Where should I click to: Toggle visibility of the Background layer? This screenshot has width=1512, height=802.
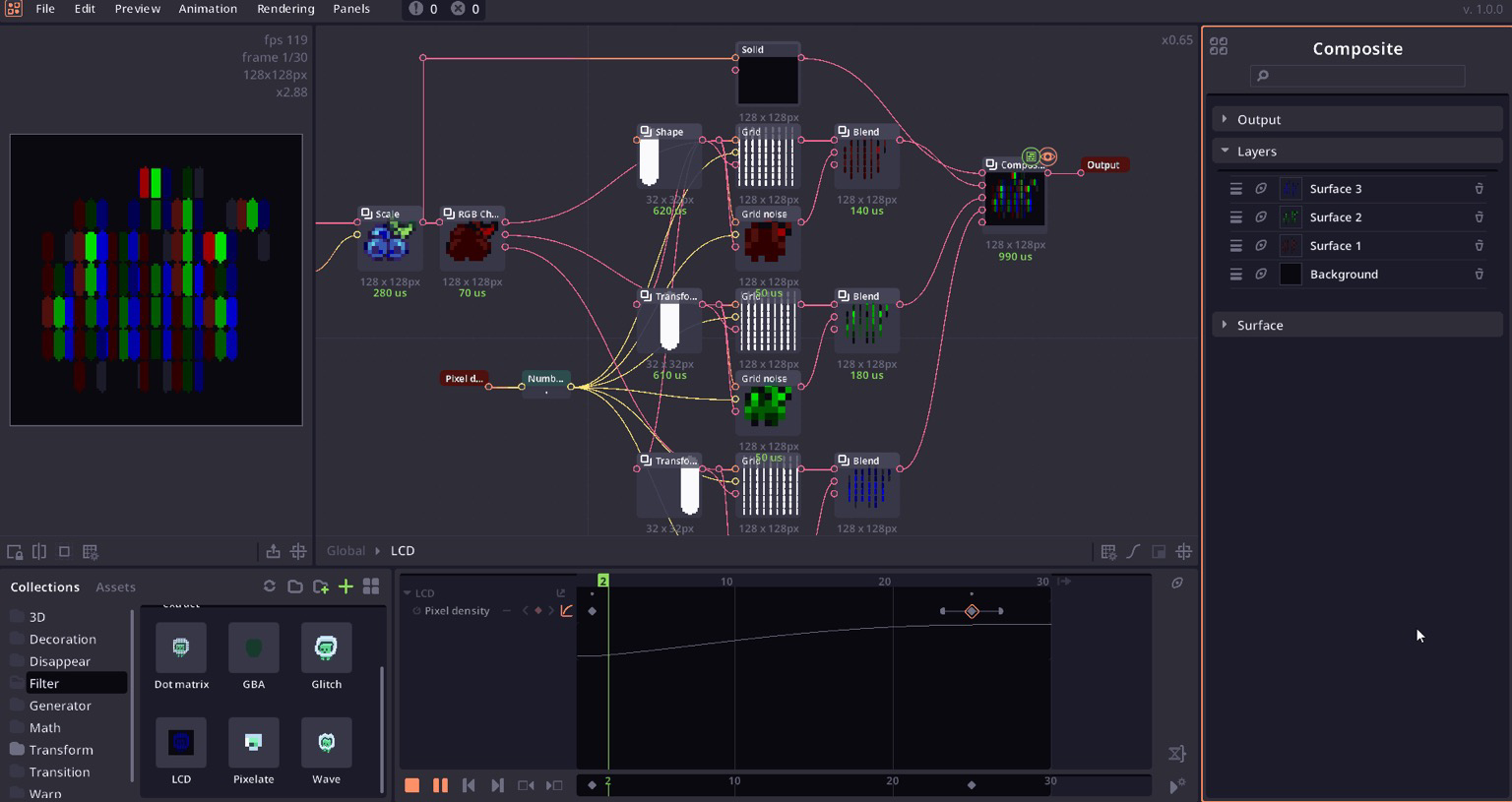1261,275
